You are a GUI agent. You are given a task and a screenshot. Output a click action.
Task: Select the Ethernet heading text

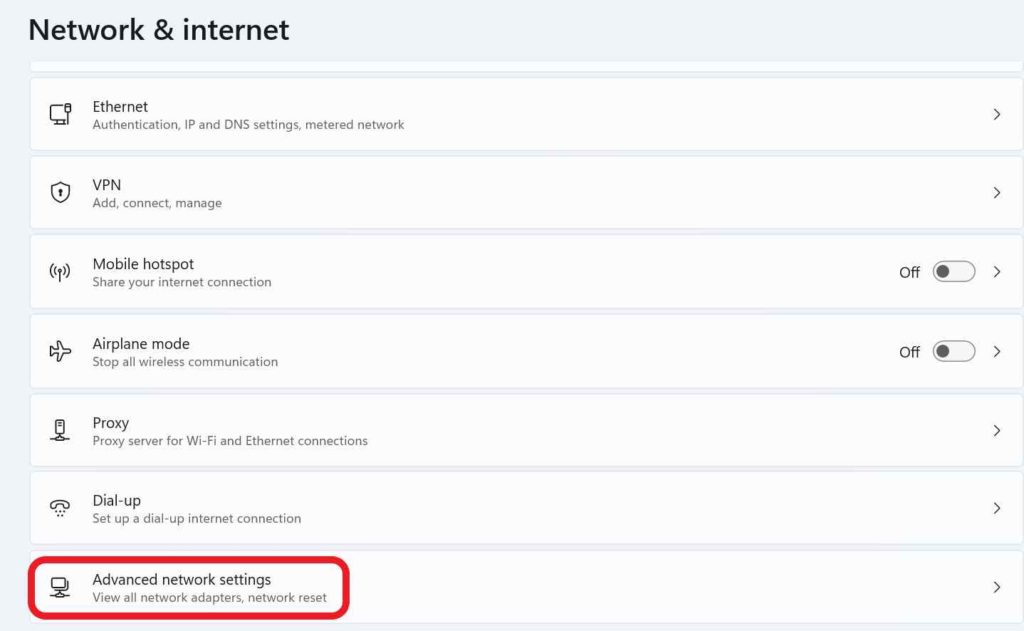tap(120, 106)
